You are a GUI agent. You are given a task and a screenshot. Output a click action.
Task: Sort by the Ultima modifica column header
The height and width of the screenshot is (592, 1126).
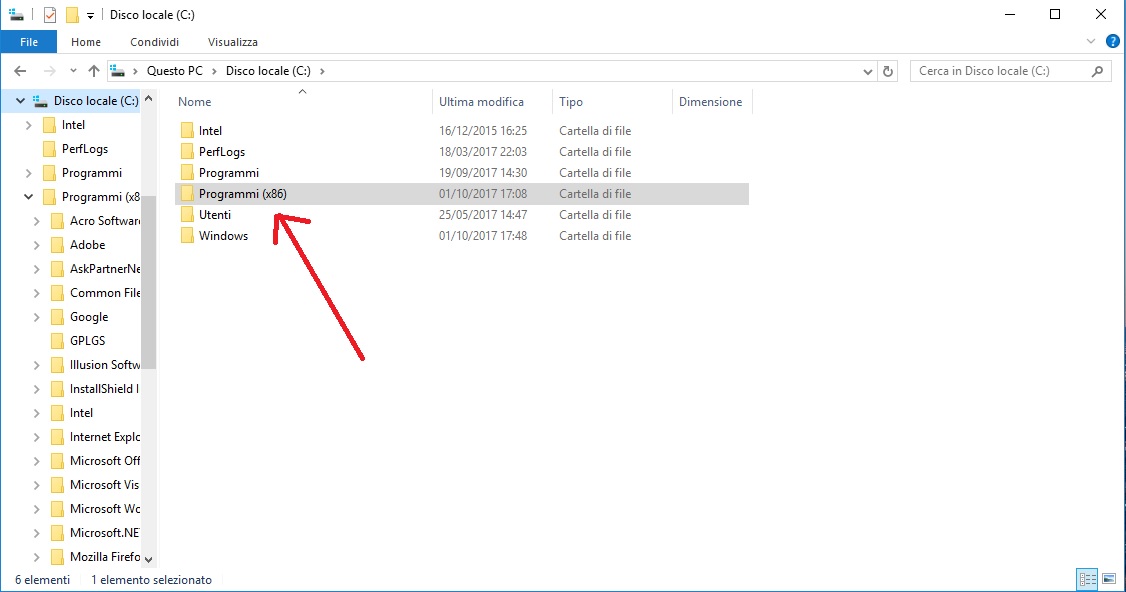point(481,102)
